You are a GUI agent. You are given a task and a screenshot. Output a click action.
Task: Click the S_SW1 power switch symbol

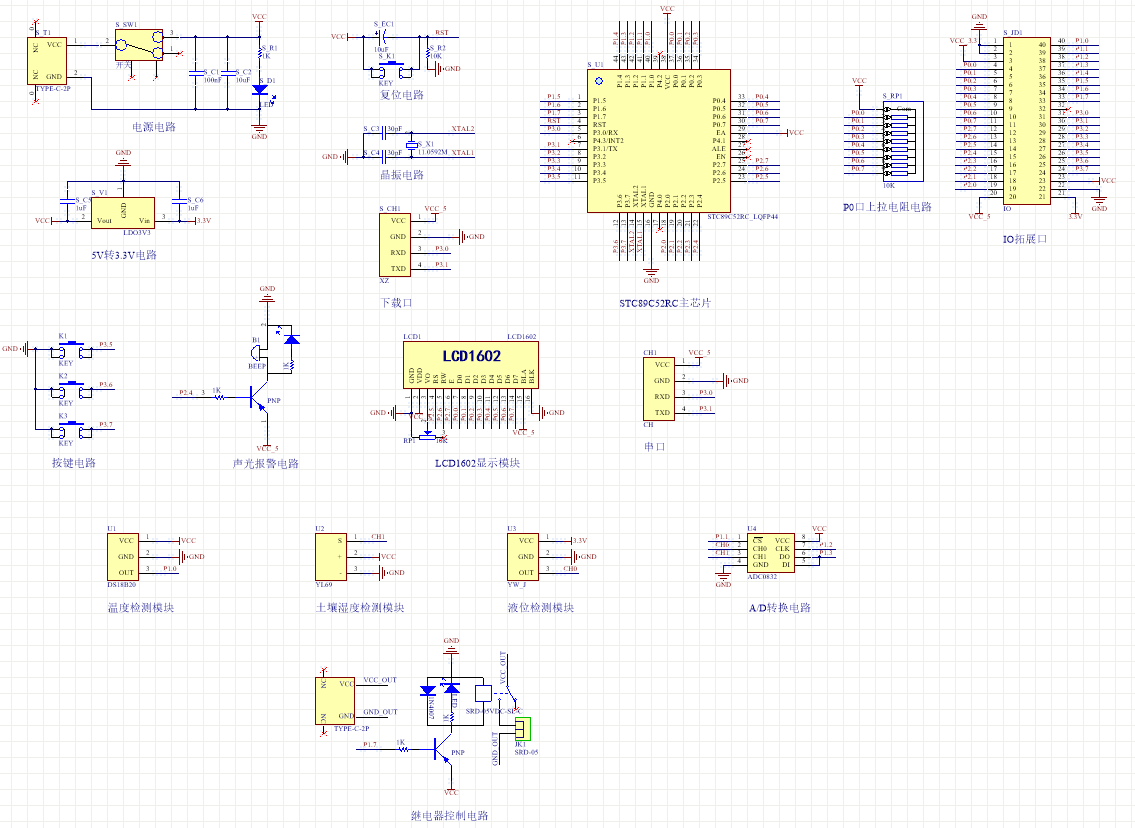point(139,45)
